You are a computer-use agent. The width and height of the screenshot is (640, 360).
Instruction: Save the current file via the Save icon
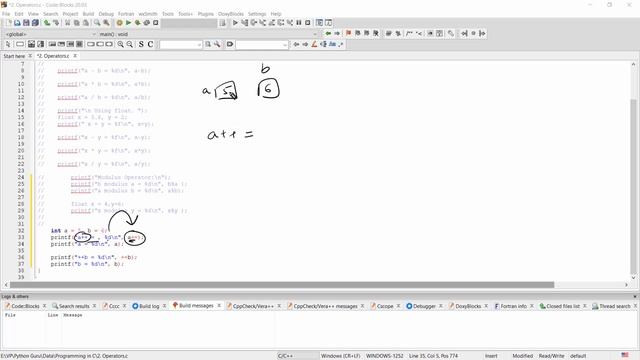coord(26,23)
